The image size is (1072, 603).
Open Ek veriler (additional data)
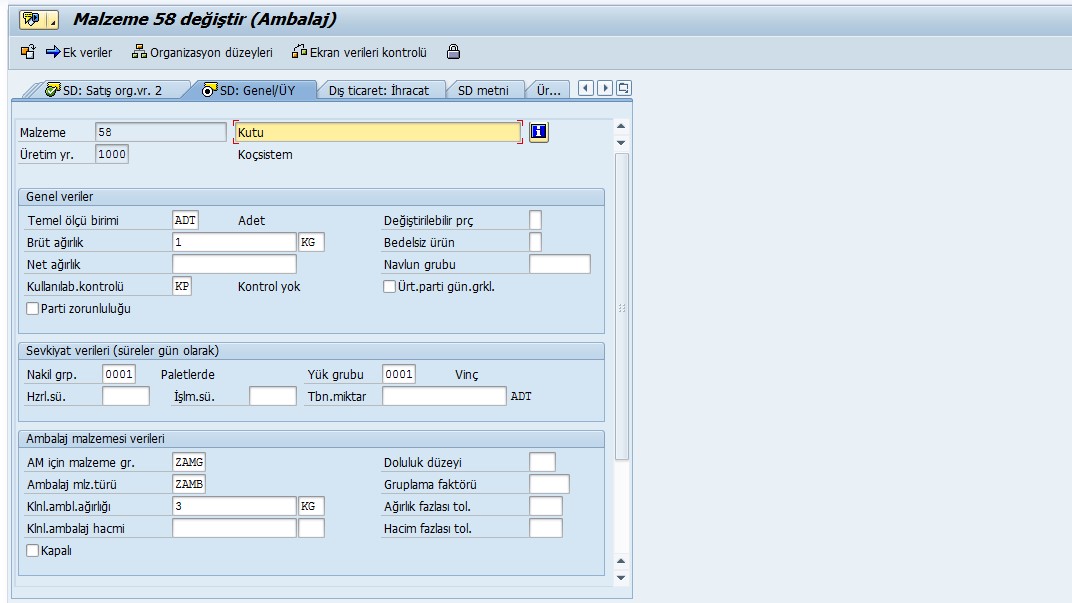tap(79, 52)
